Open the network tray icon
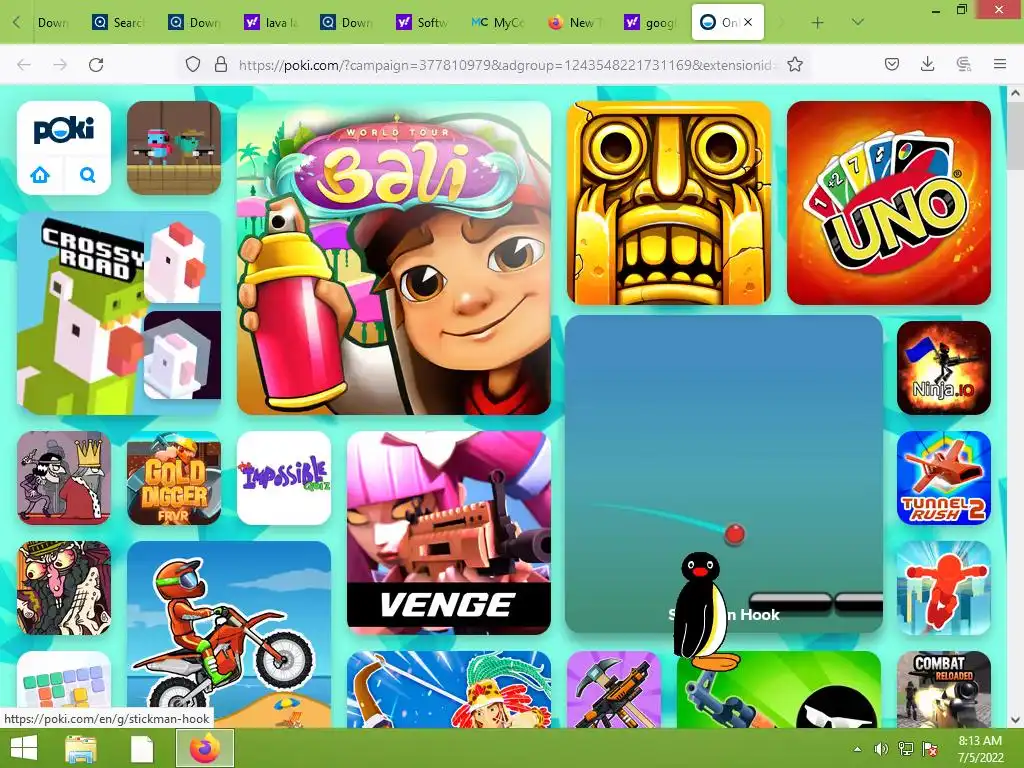This screenshot has width=1024, height=768. (x=905, y=749)
